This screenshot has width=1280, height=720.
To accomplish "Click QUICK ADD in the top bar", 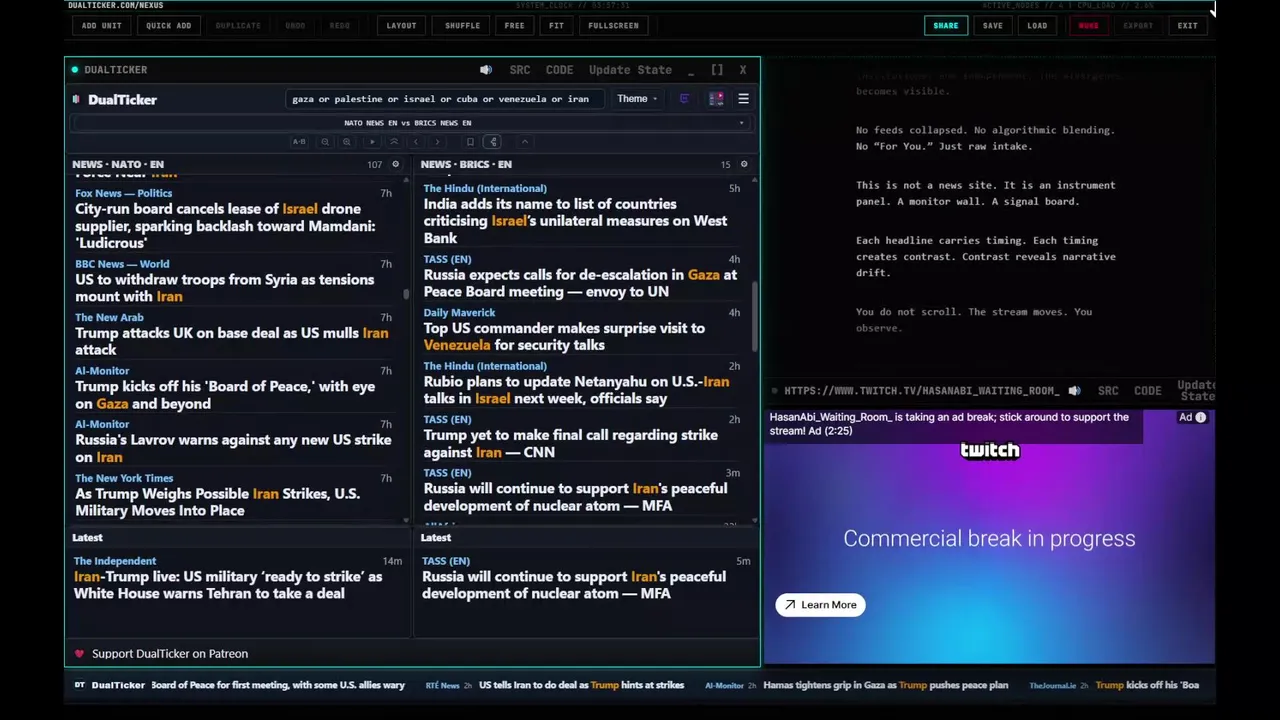I will coord(168,26).
